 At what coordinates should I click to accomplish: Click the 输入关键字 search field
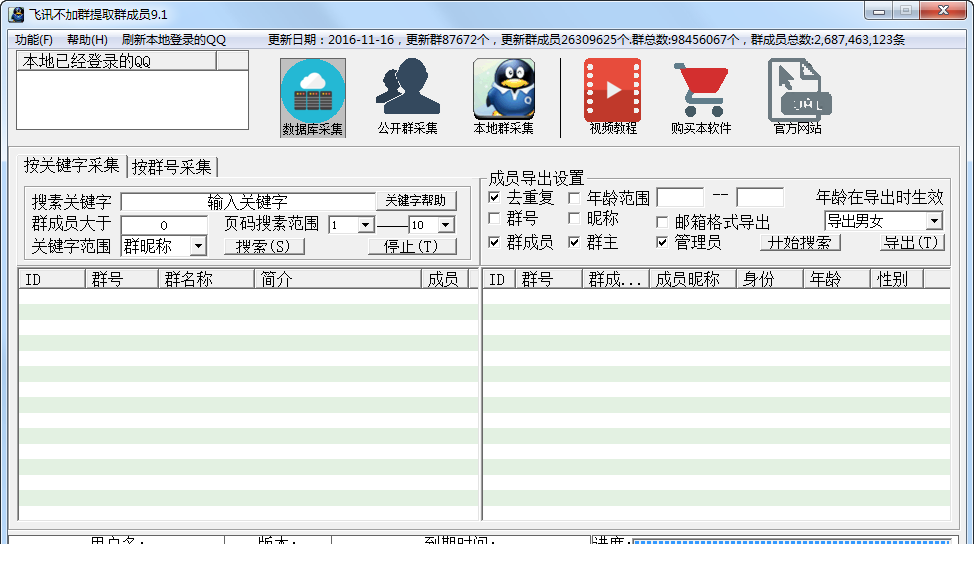tap(248, 201)
